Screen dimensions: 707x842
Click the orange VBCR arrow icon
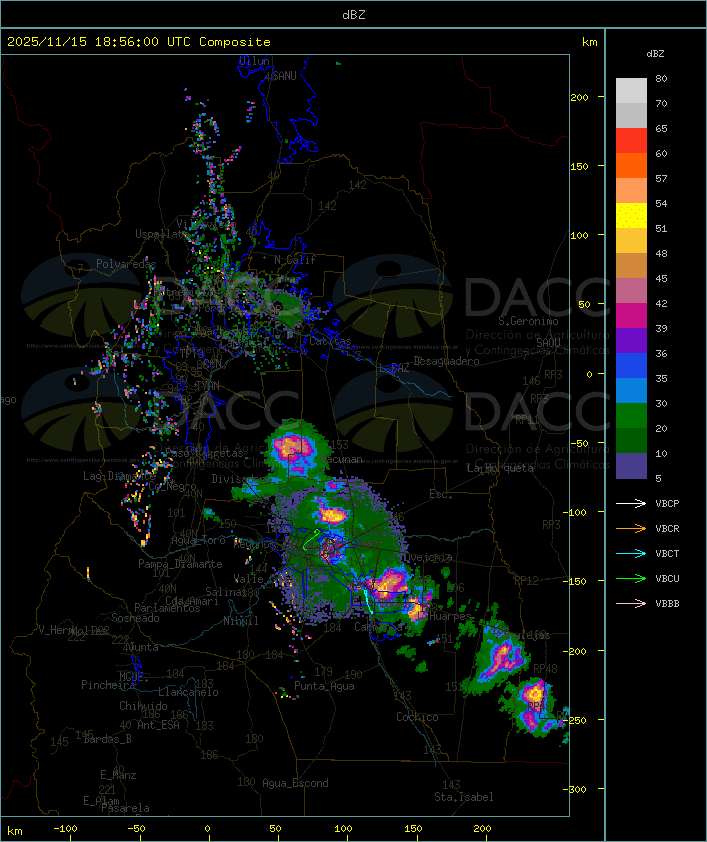click(x=631, y=528)
